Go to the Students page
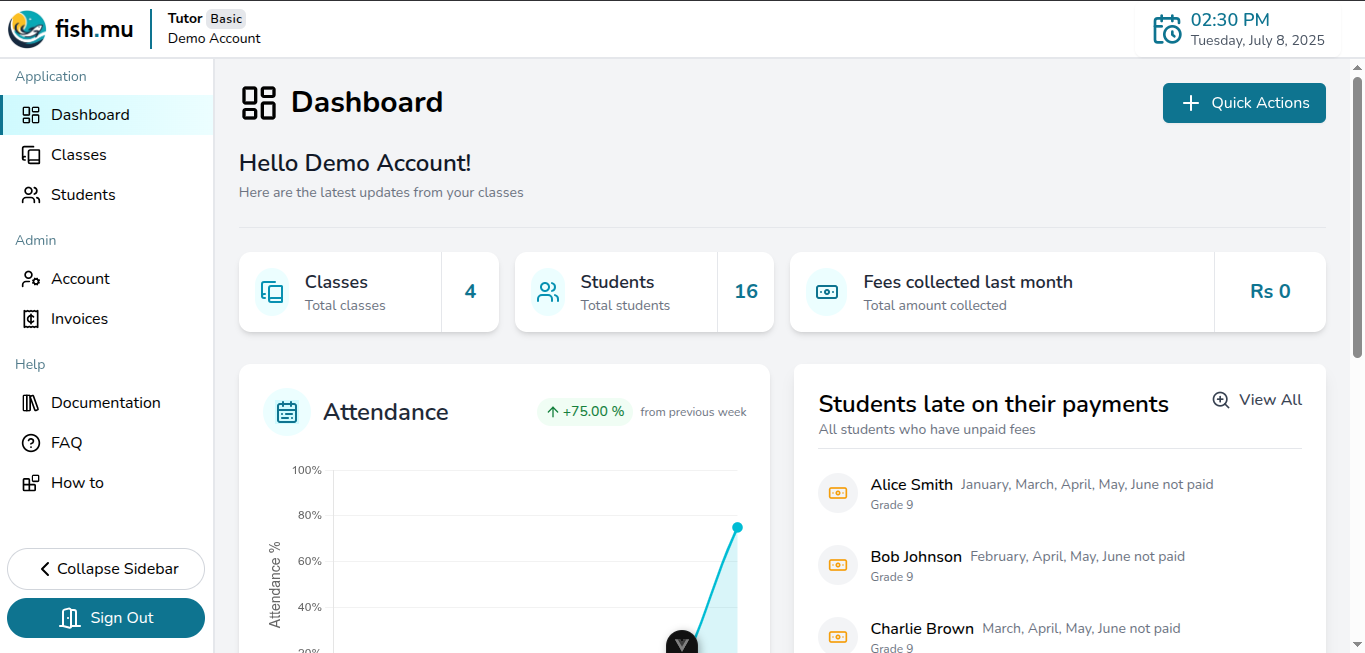Image resolution: width=1365 pixels, height=653 pixels. [107, 195]
